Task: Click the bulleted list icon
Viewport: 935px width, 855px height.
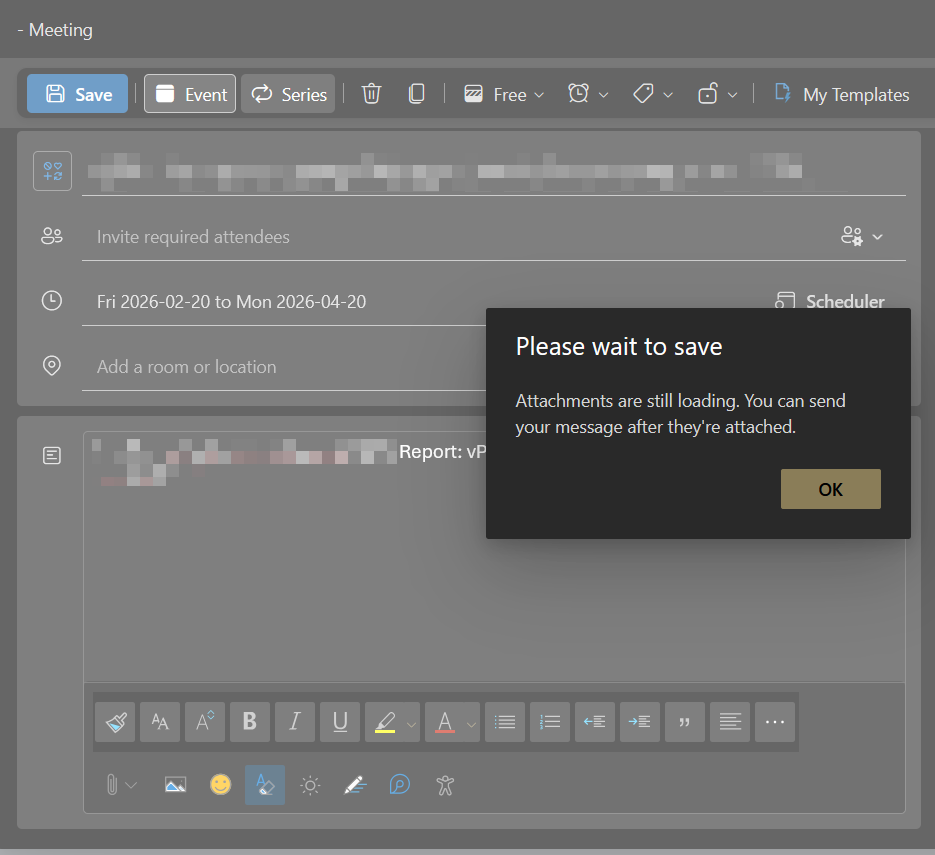Action: [x=505, y=721]
